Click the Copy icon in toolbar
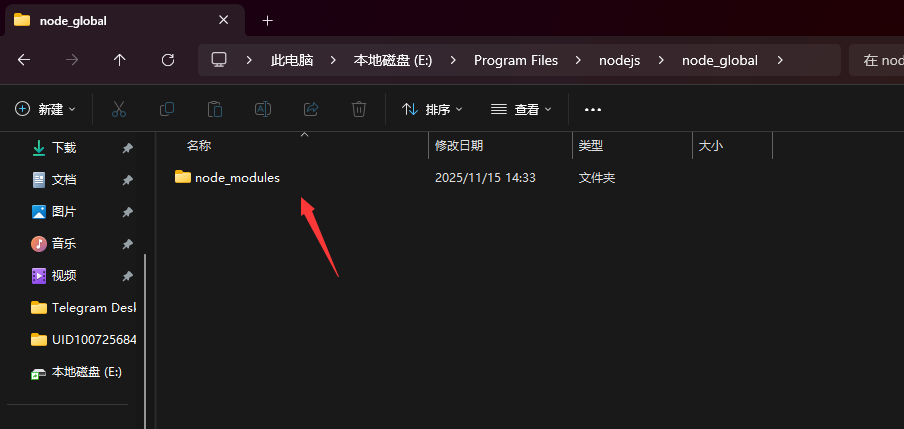Screen dimensions: 904x429 (167, 109)
